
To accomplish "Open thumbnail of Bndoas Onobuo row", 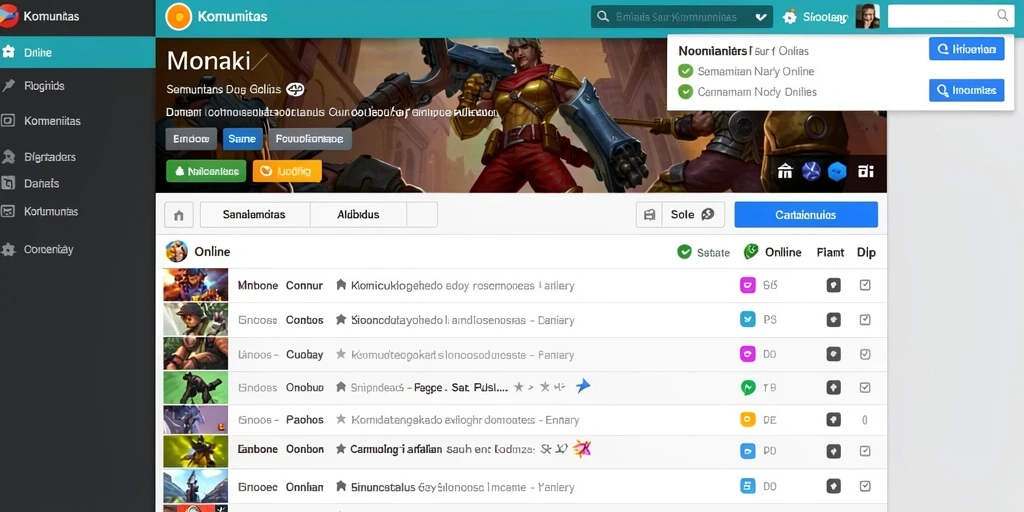I will [x=195, y=387].
